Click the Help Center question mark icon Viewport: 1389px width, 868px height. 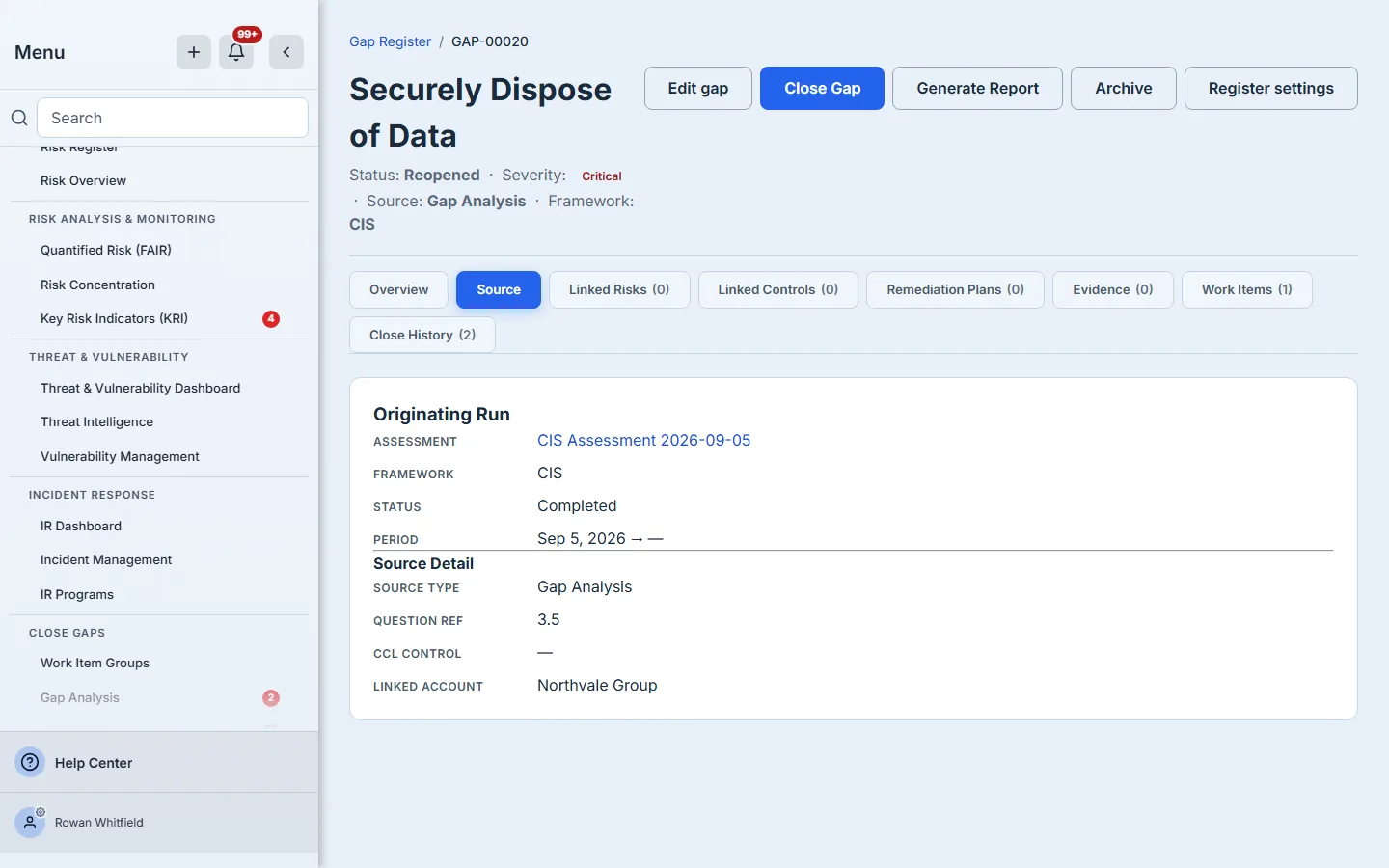31,762
